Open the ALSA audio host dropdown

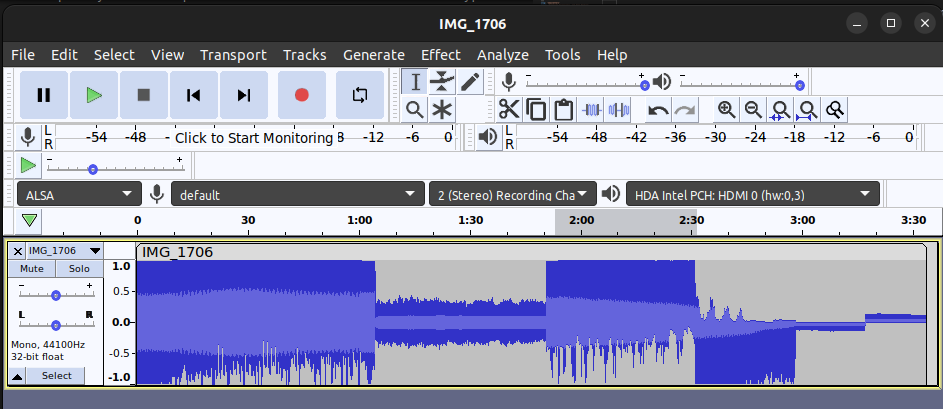point(79,194)
